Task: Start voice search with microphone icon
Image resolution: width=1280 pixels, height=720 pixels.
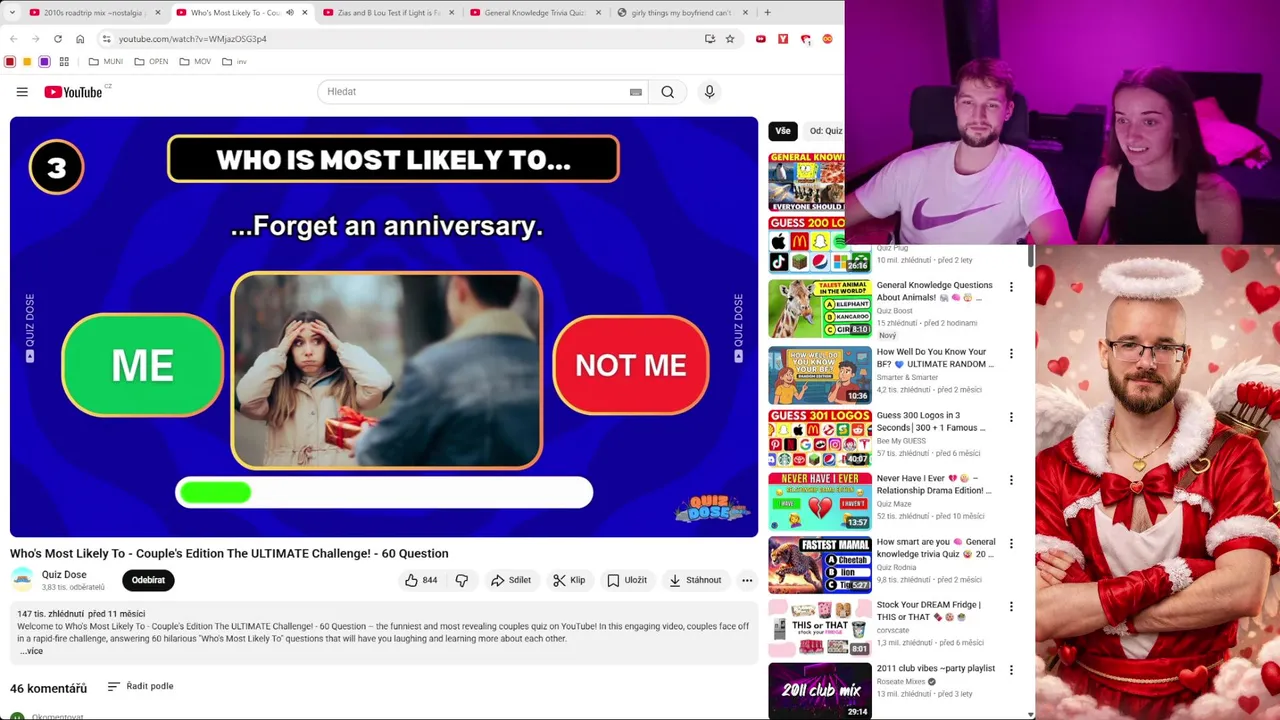Action: click(x=709, y=92)
